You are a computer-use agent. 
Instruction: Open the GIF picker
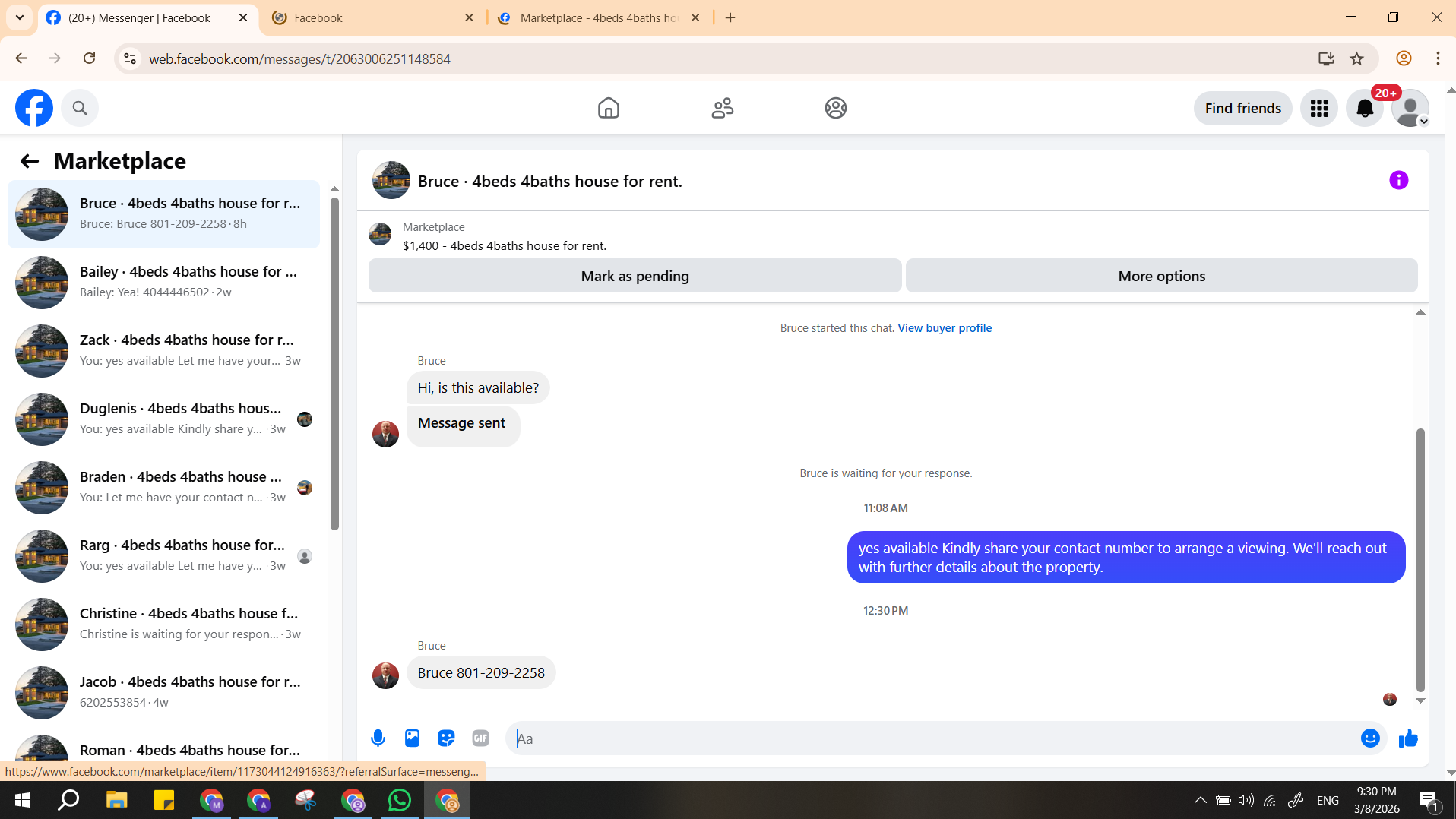coord(480,738)
